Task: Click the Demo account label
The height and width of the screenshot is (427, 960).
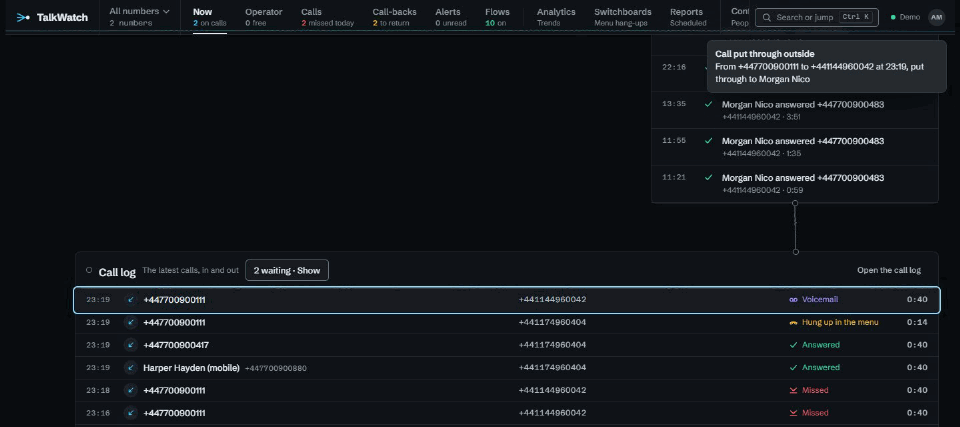Action: (909, 17)
